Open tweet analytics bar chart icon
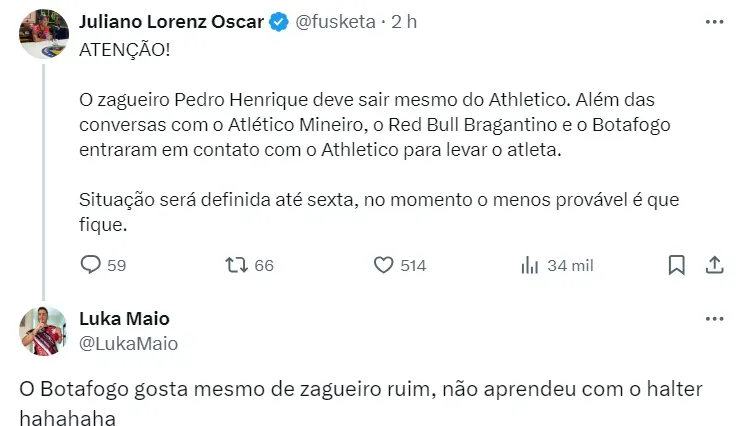 (x=531, y=265)
